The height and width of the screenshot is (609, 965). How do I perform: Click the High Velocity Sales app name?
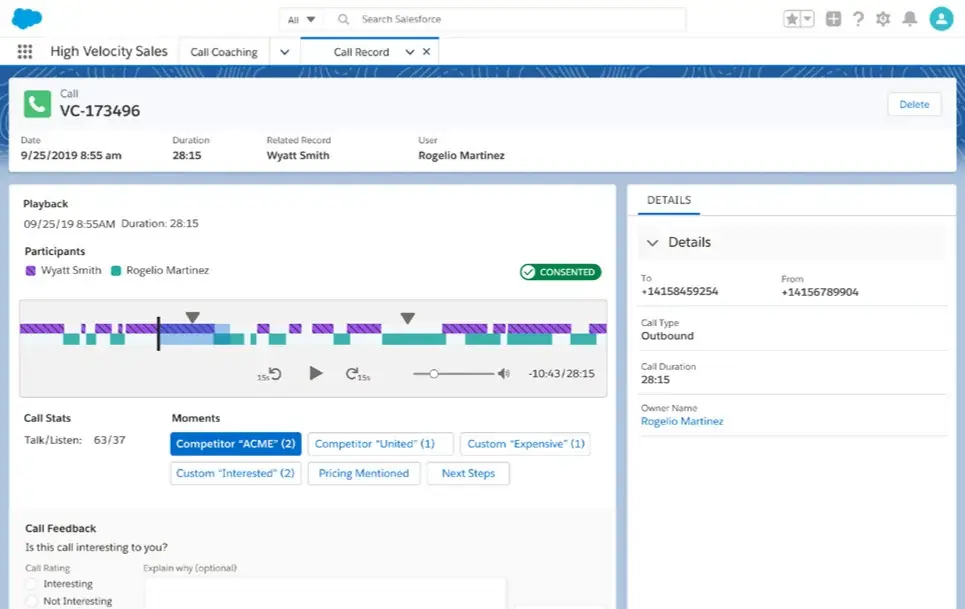pyautogui.click(x=109, y=52)
